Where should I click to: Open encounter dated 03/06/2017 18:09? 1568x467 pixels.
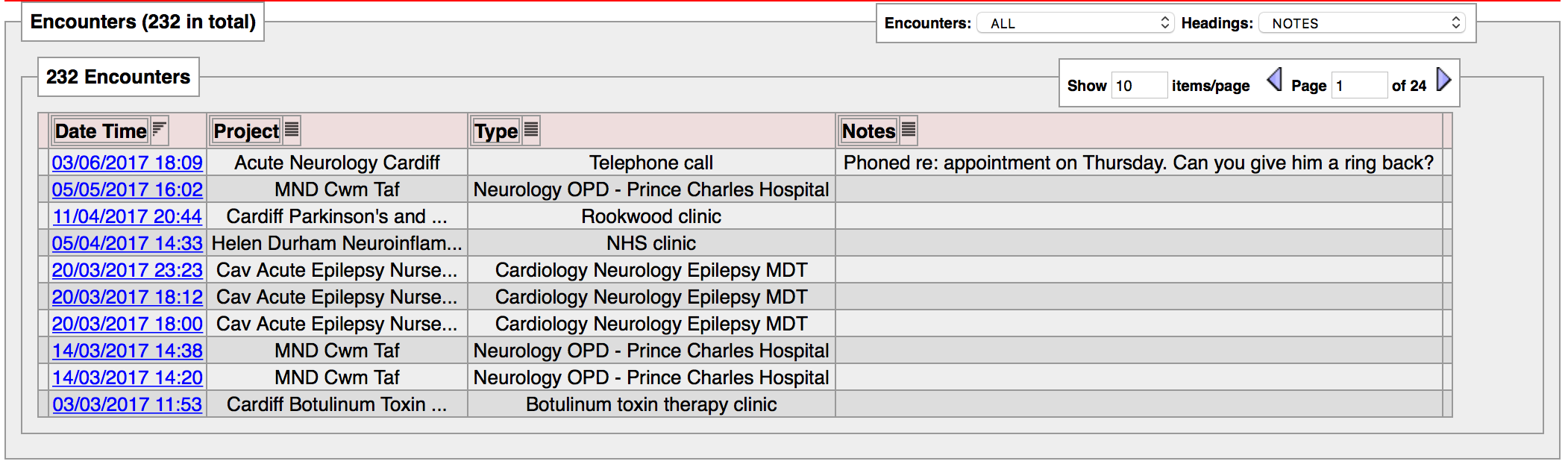[x=127, y=162]
